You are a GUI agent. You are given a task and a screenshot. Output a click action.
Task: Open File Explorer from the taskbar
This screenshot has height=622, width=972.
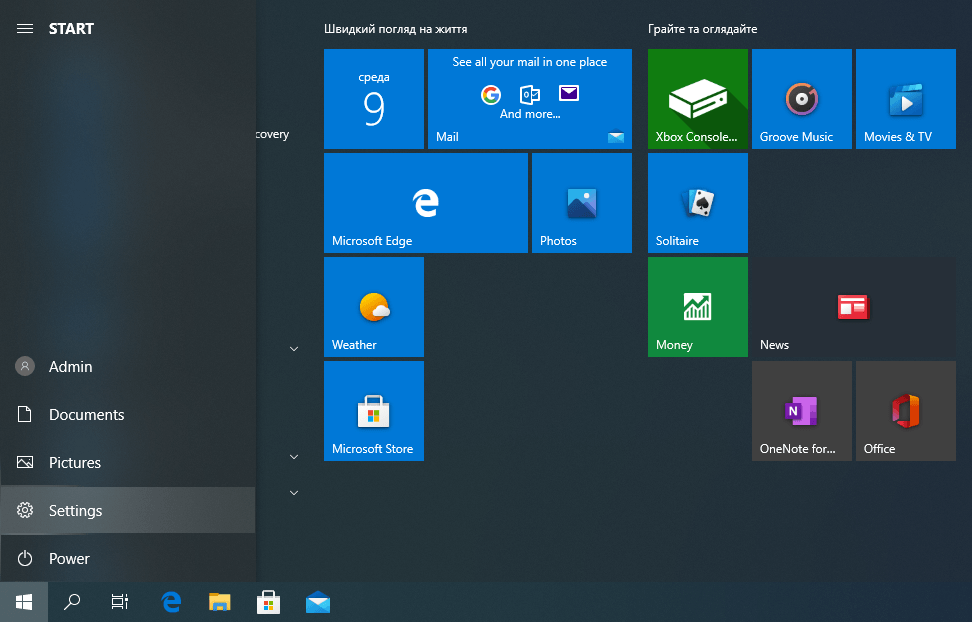pyautogui.click(x=219, y=602)
